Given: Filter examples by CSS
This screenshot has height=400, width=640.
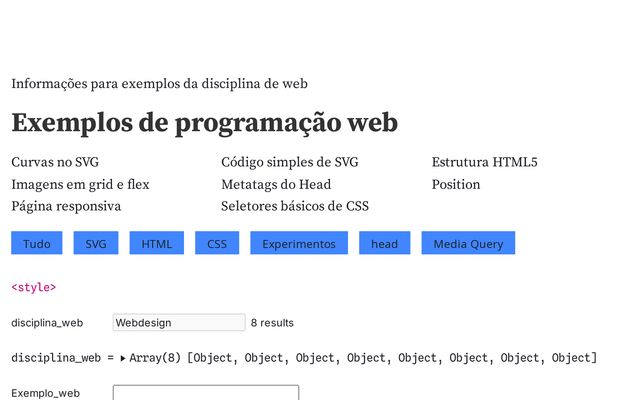Looking at the screenshot, I should click(x=217, y=243).
